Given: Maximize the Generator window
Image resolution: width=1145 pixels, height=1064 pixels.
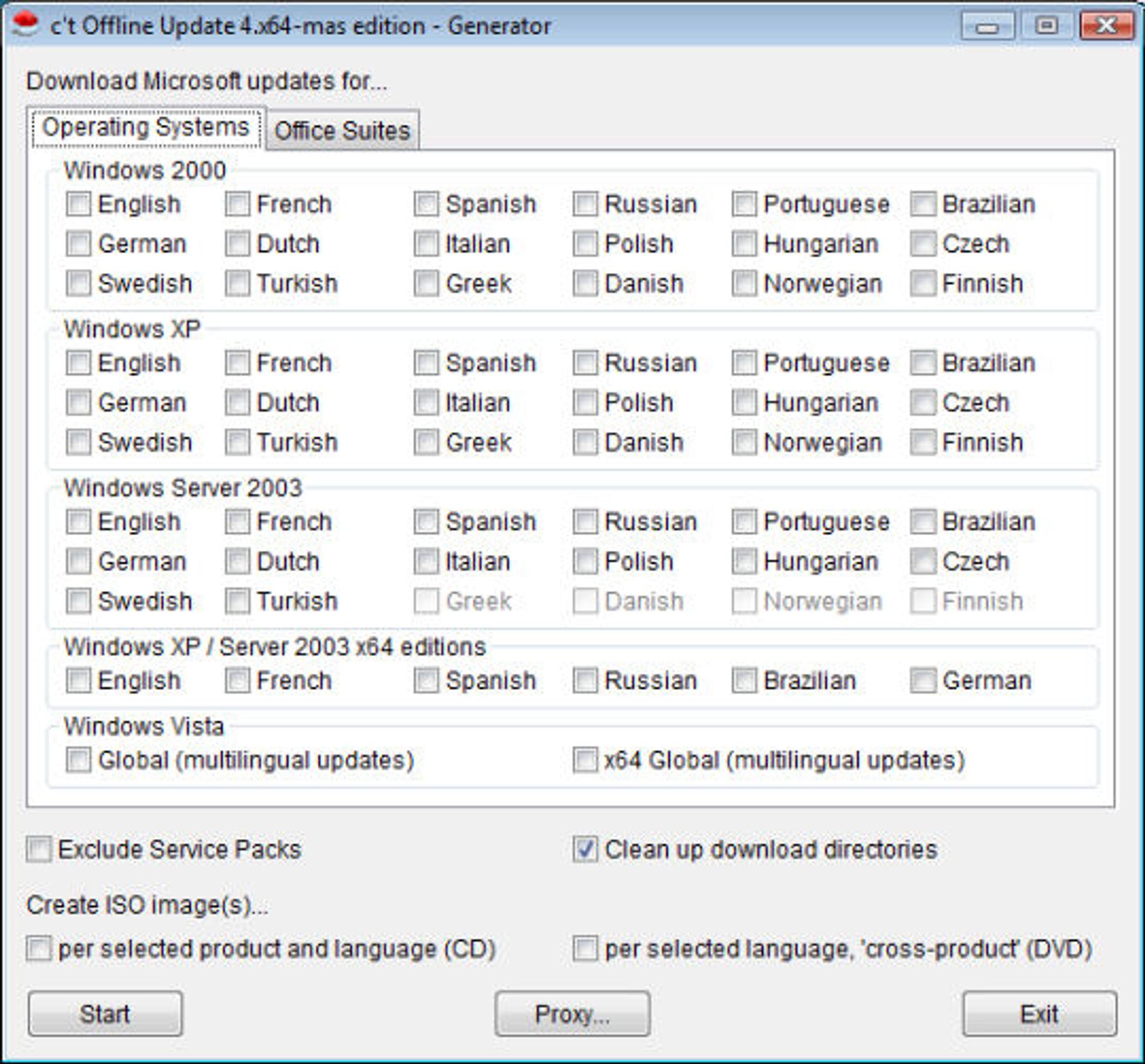Looking at the screenshot, I should tap(1047, 26).
